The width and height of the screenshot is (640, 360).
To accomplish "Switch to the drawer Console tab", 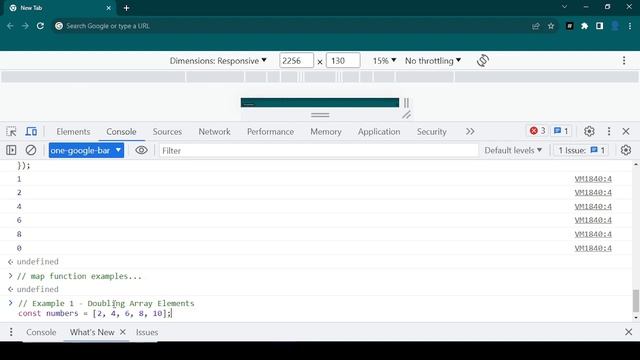I will pos(41,332).
